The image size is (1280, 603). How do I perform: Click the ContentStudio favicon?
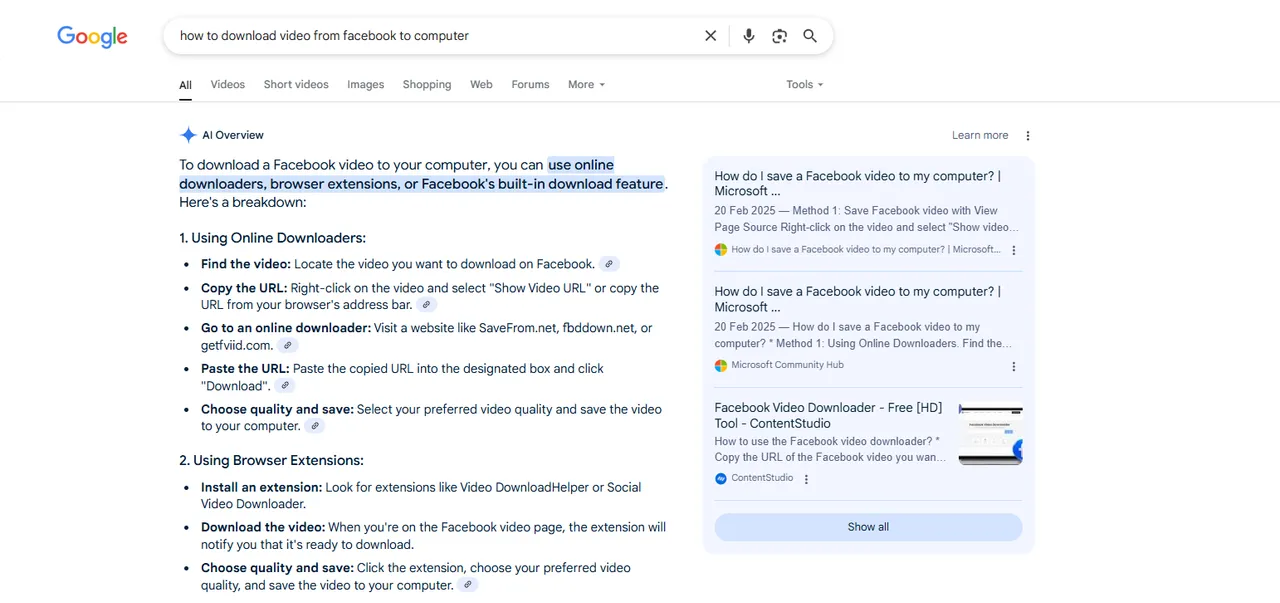click(x=721, y=479)
